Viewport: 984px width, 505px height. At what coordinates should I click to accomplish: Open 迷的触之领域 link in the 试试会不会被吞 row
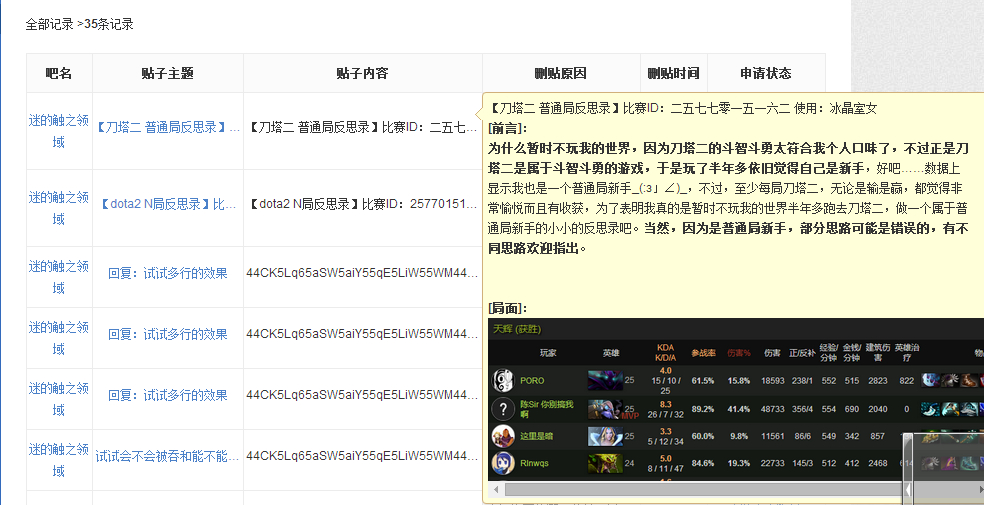59,460
